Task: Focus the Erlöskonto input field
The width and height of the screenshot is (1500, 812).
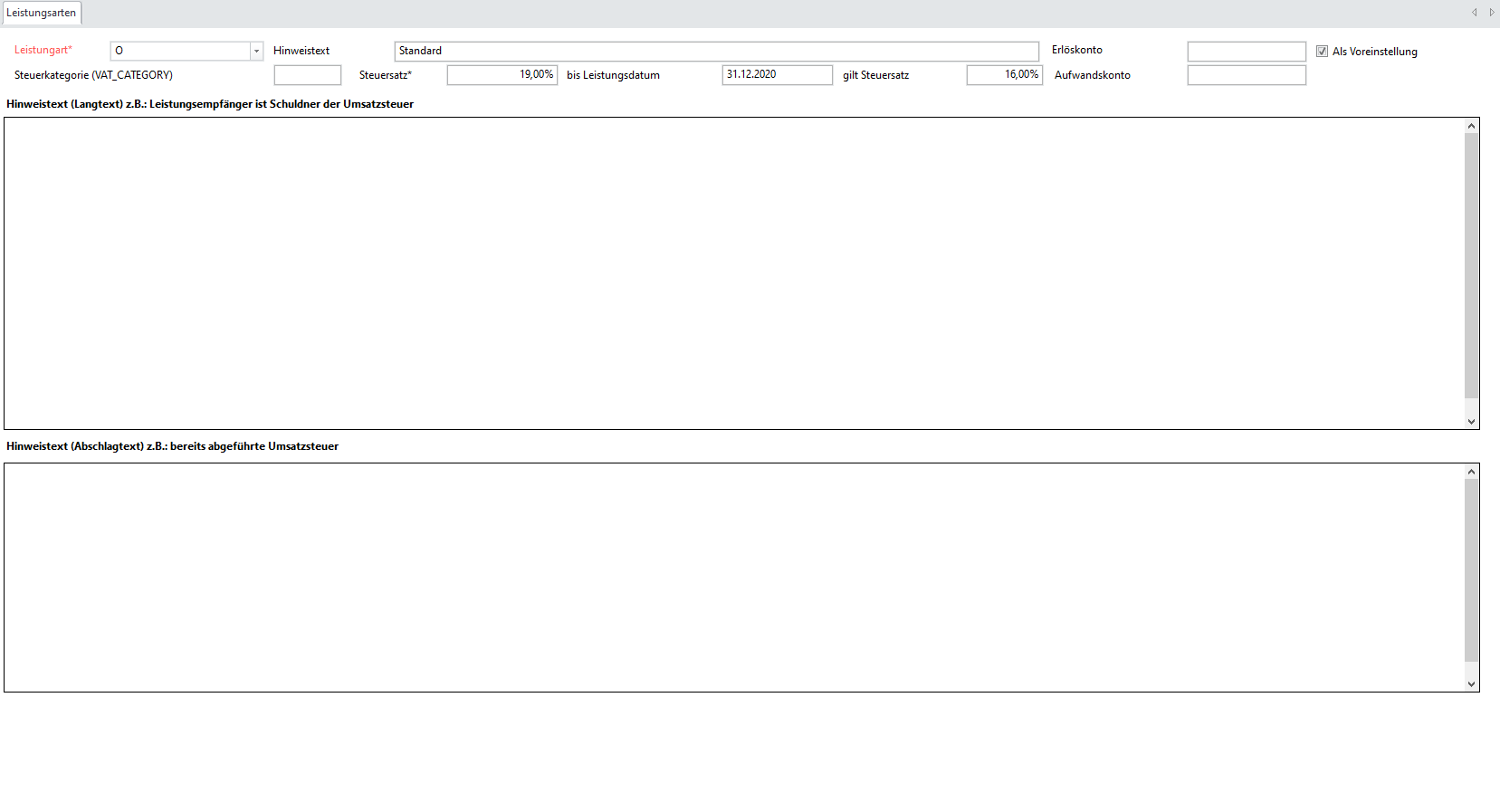Action: click(1246, 52)
